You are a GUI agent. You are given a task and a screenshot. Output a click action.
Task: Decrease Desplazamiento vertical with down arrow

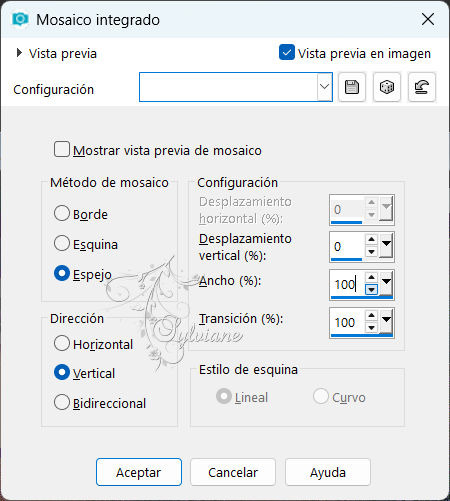tap(371, 252)
